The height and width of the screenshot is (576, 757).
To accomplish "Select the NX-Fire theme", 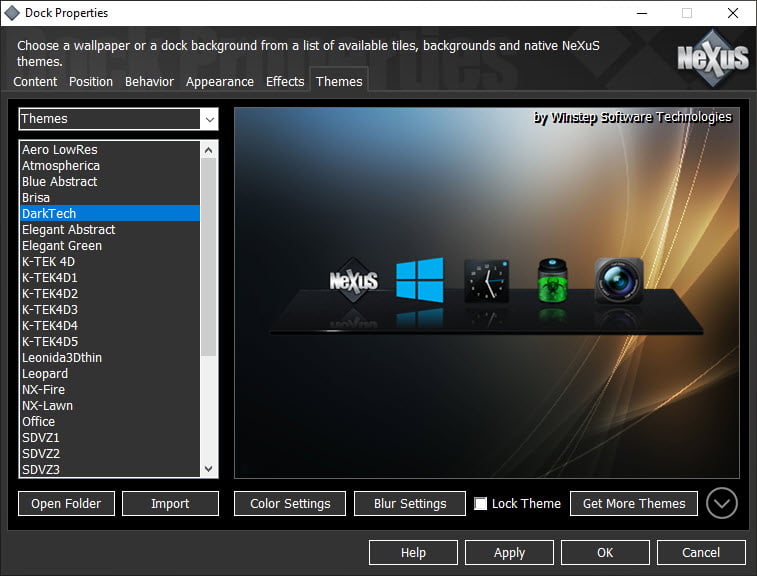I will click(110, 389).
